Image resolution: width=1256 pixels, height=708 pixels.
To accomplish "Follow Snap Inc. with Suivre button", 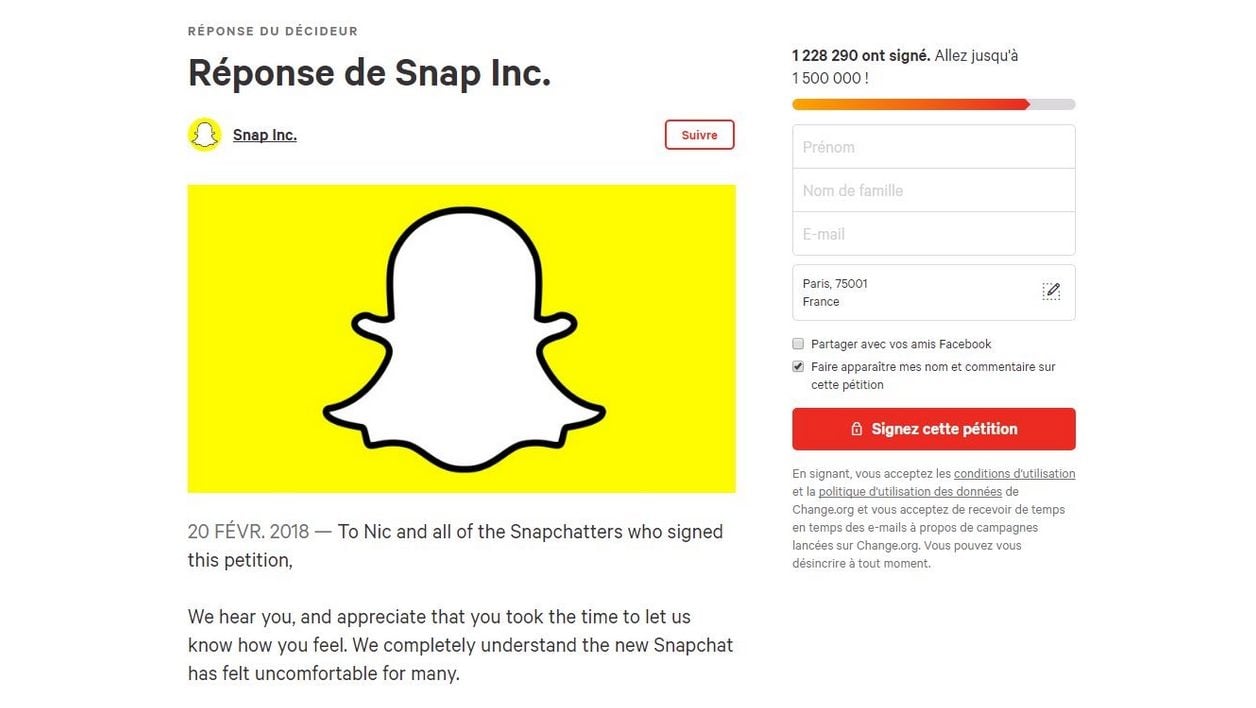I will pos(699,135).
